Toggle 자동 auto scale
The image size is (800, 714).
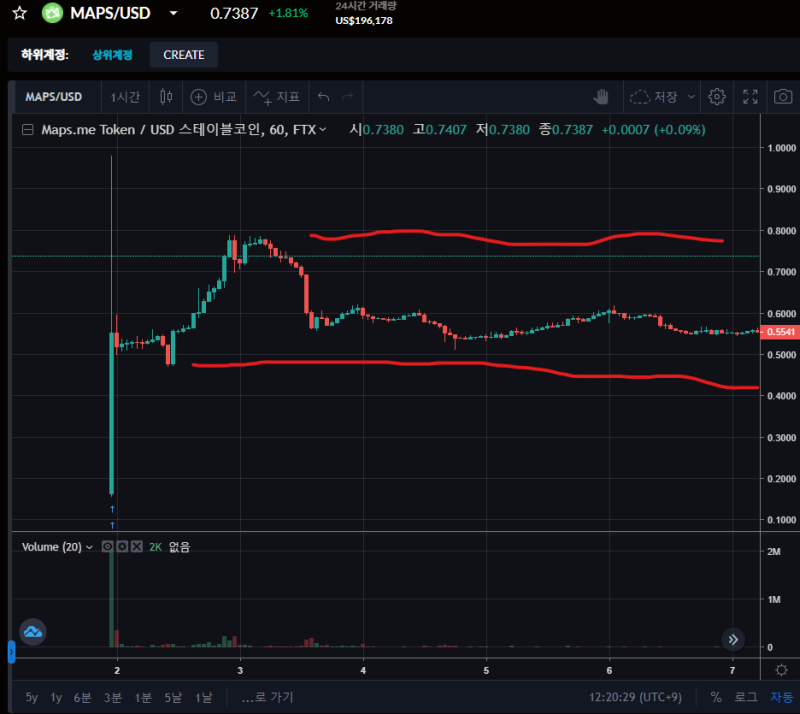pos(782,697)
